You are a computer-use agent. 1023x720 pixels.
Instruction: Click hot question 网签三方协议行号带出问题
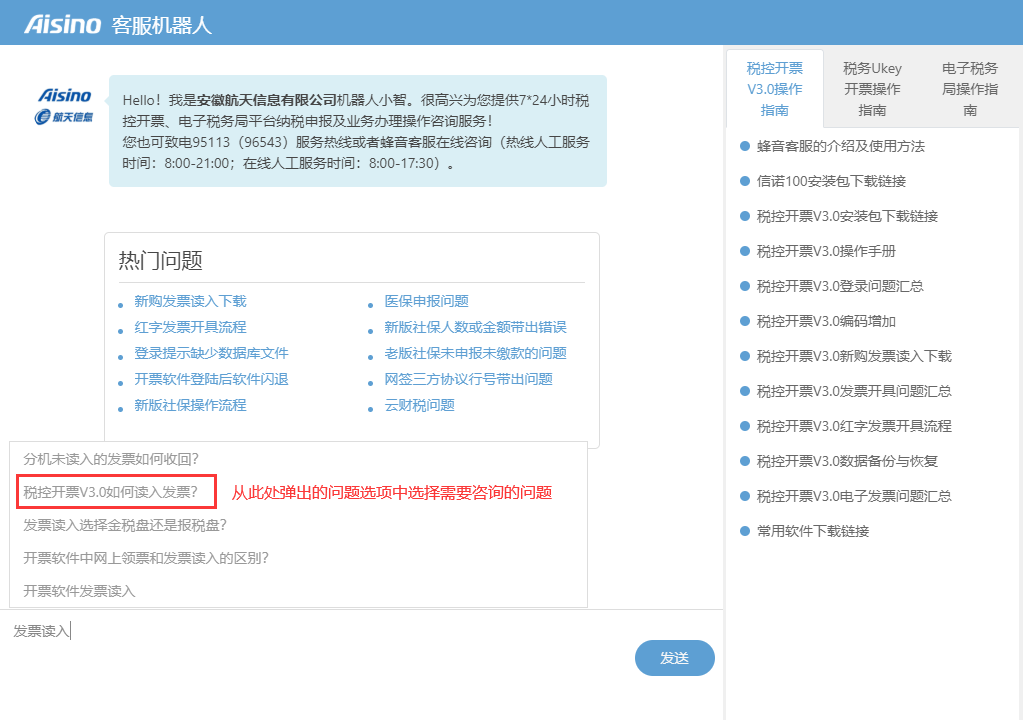(468, 380)
